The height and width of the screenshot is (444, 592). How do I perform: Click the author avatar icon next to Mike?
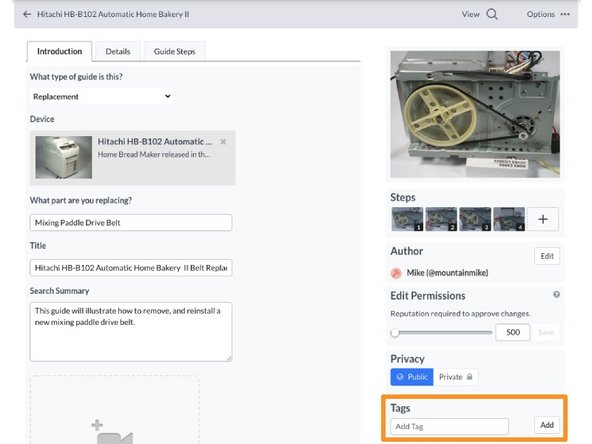pos(396,273)
